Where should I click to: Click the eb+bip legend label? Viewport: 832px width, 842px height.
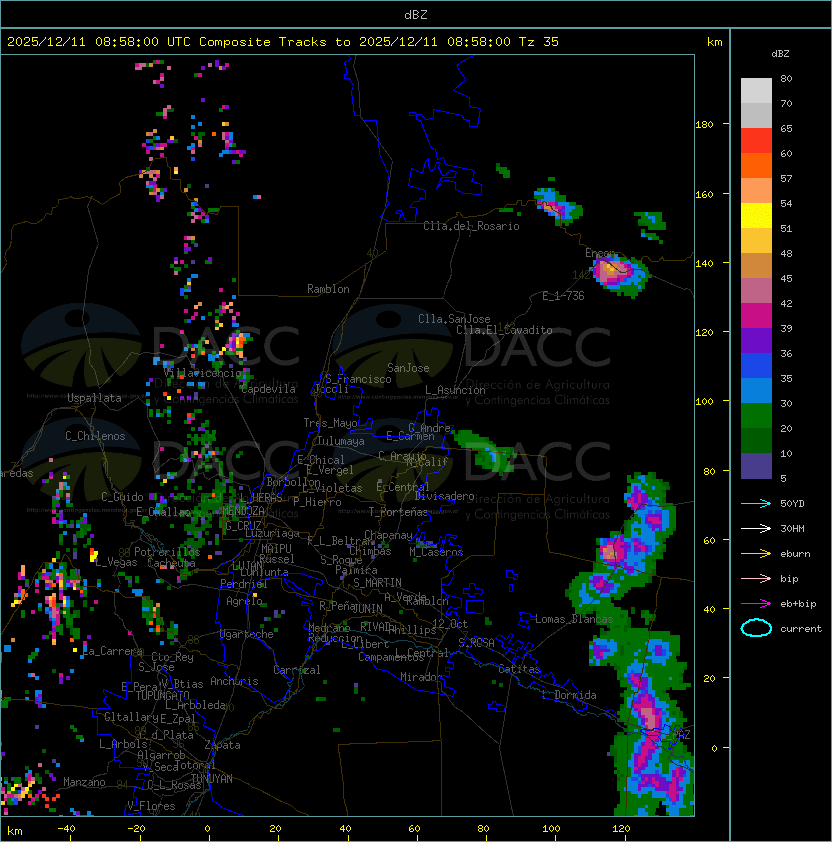click(x=798, y=604)
